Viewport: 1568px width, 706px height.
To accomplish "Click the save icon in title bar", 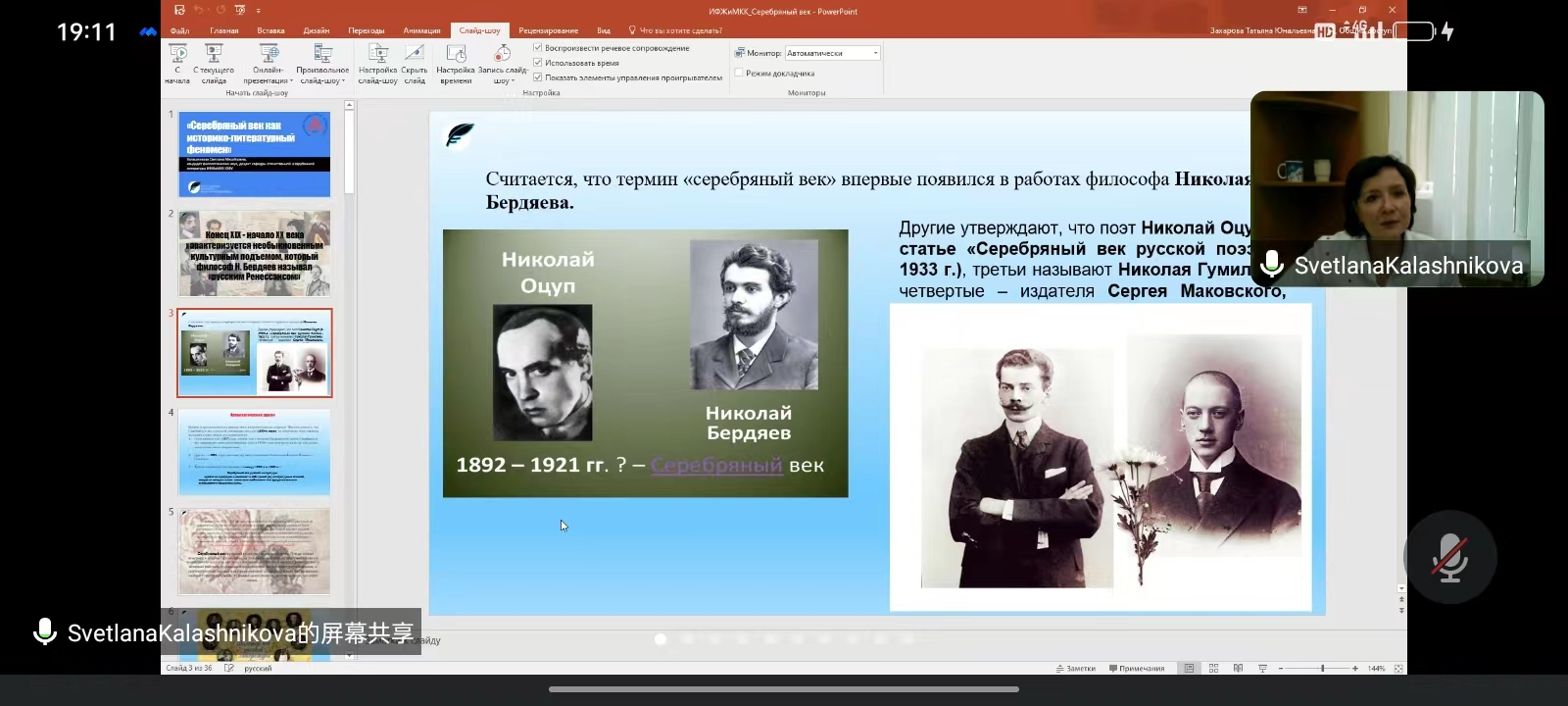I will click(x=179, y=11).
